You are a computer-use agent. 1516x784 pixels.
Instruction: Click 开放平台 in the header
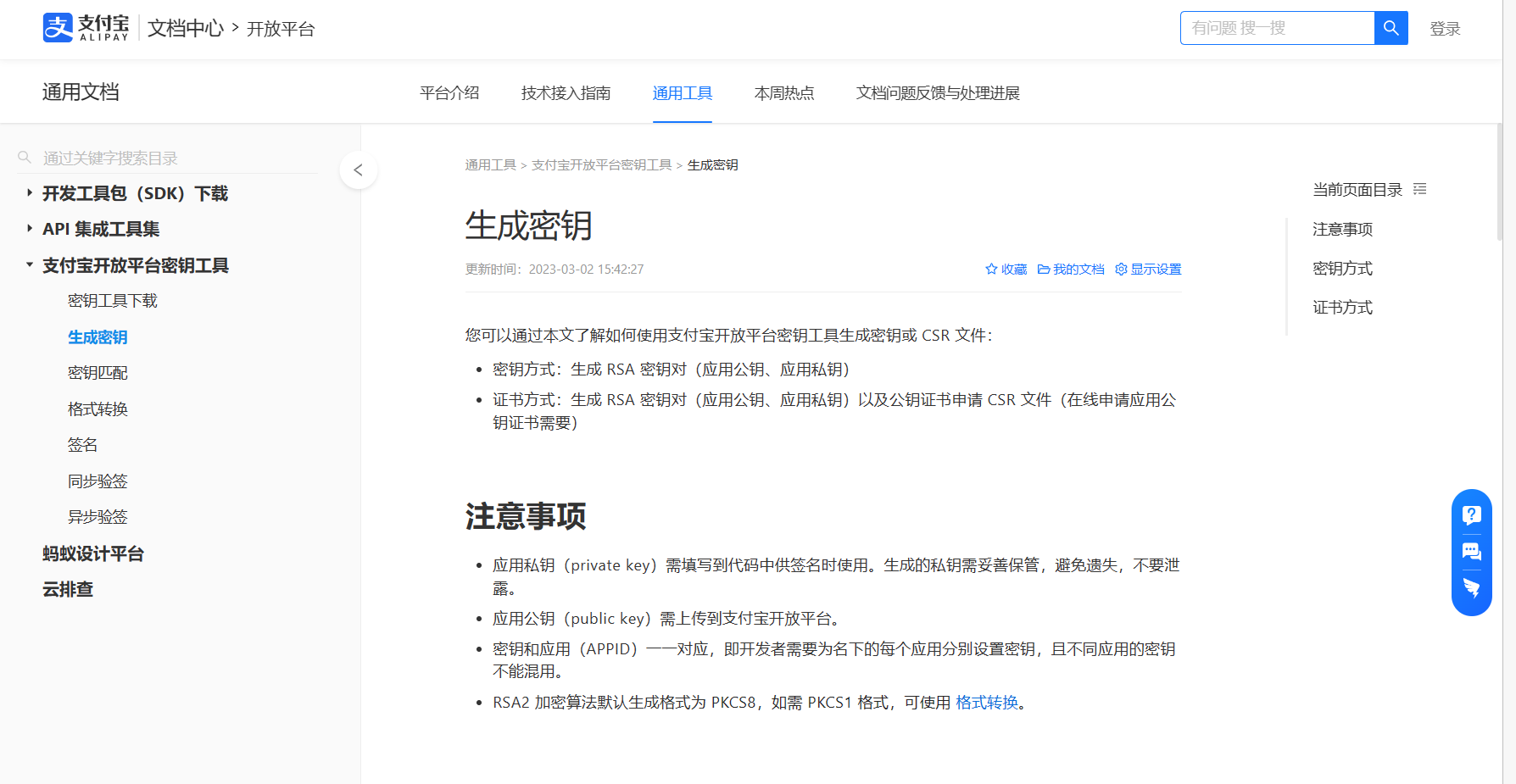tap(281, 29)
